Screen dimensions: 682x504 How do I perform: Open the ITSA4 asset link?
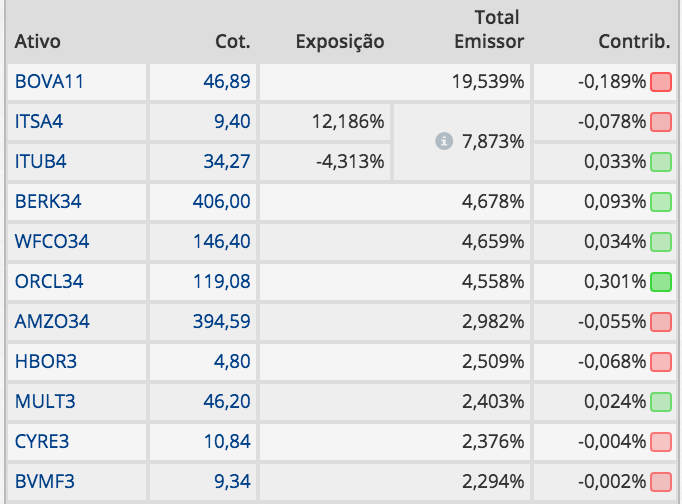pos(41,122)
